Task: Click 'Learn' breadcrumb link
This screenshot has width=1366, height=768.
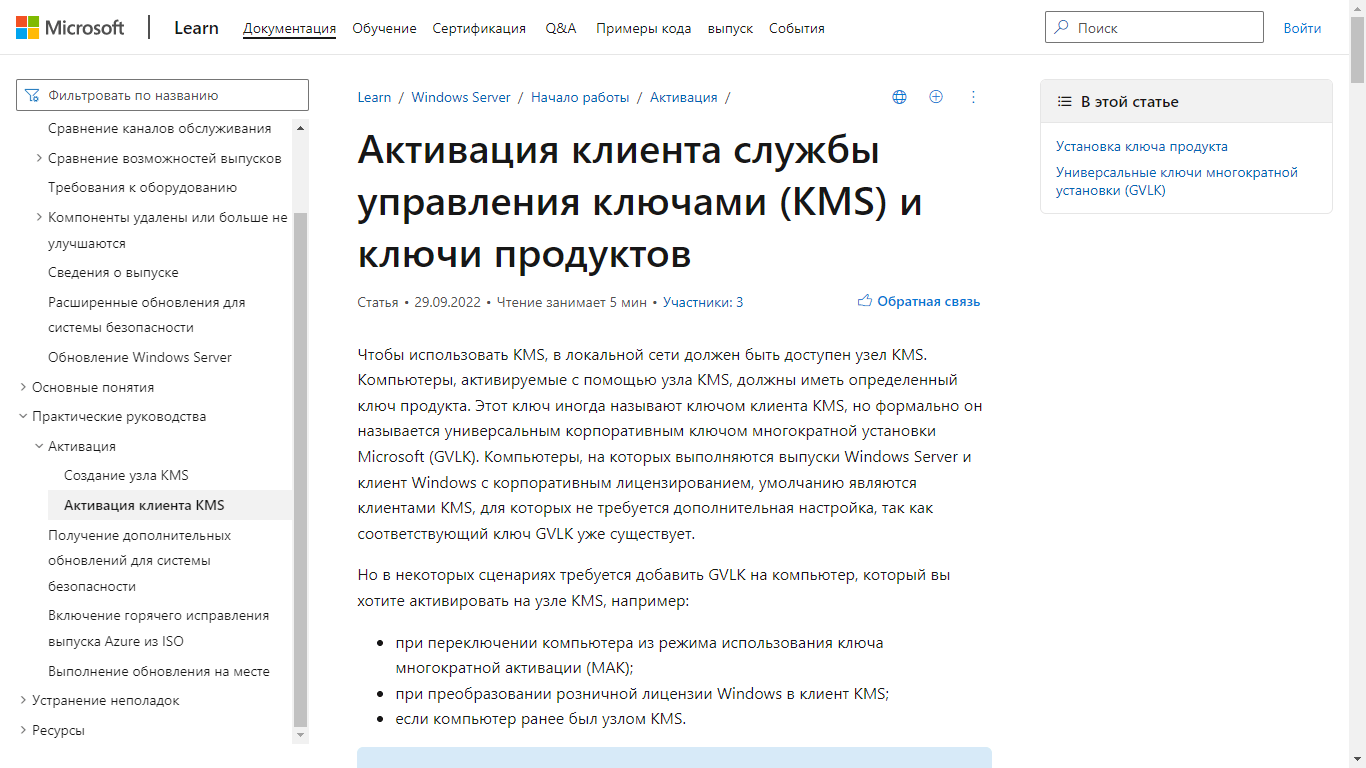Action: 374,97
